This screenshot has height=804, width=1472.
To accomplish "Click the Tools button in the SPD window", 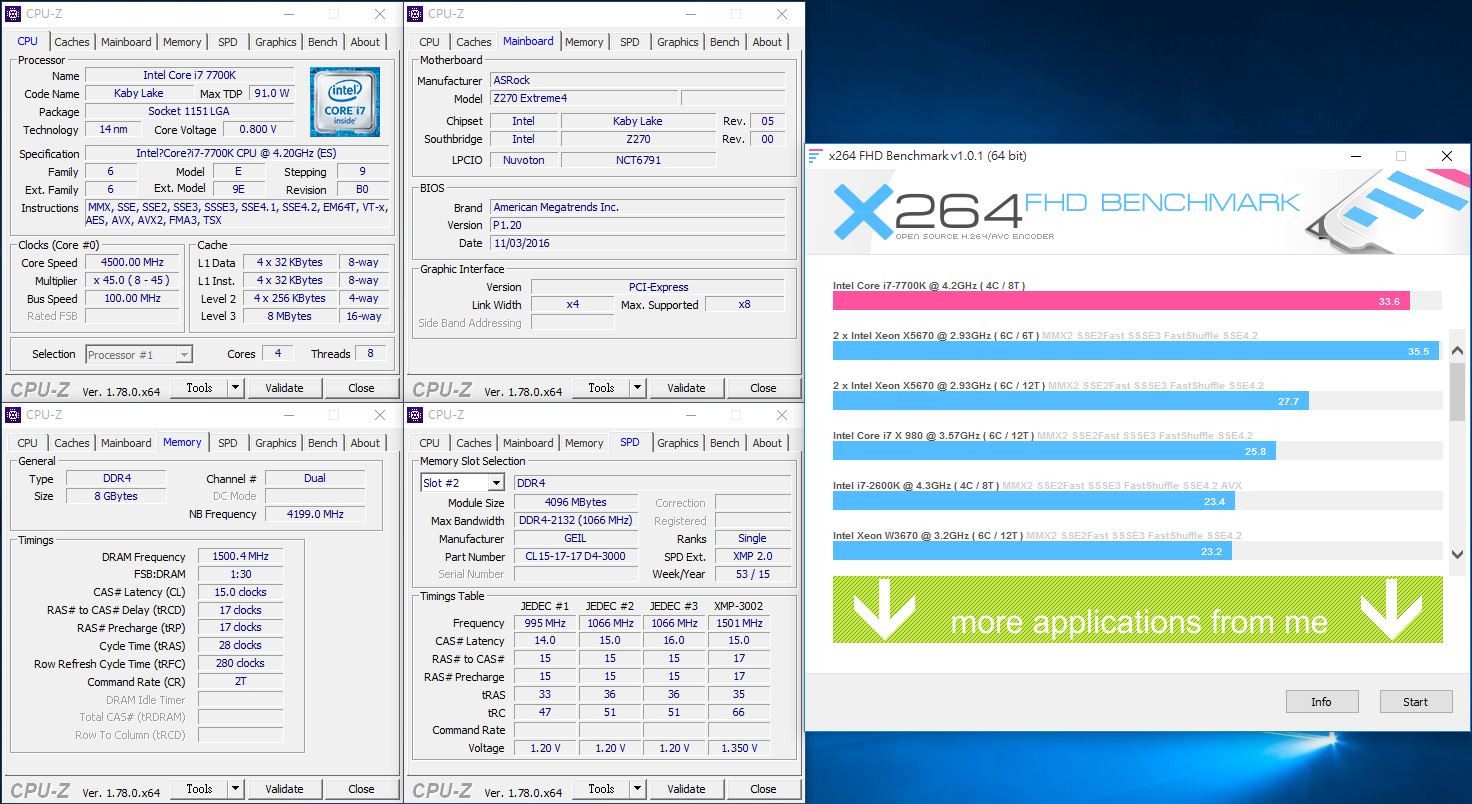I will (x=601, y=789).
